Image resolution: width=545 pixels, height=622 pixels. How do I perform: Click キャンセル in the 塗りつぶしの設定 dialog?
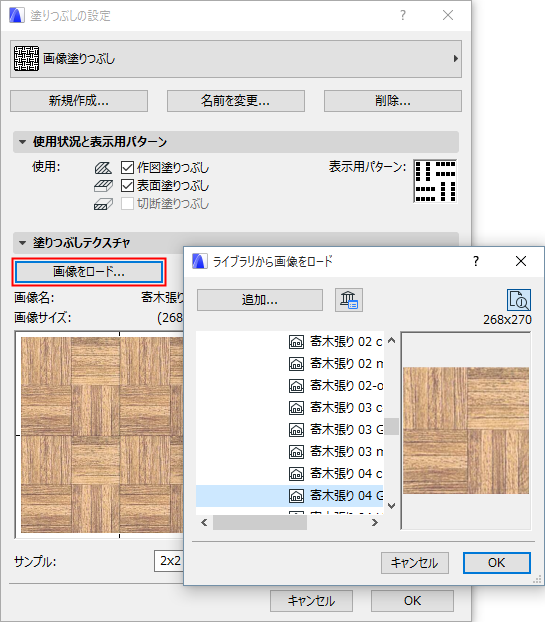[311, 601]
